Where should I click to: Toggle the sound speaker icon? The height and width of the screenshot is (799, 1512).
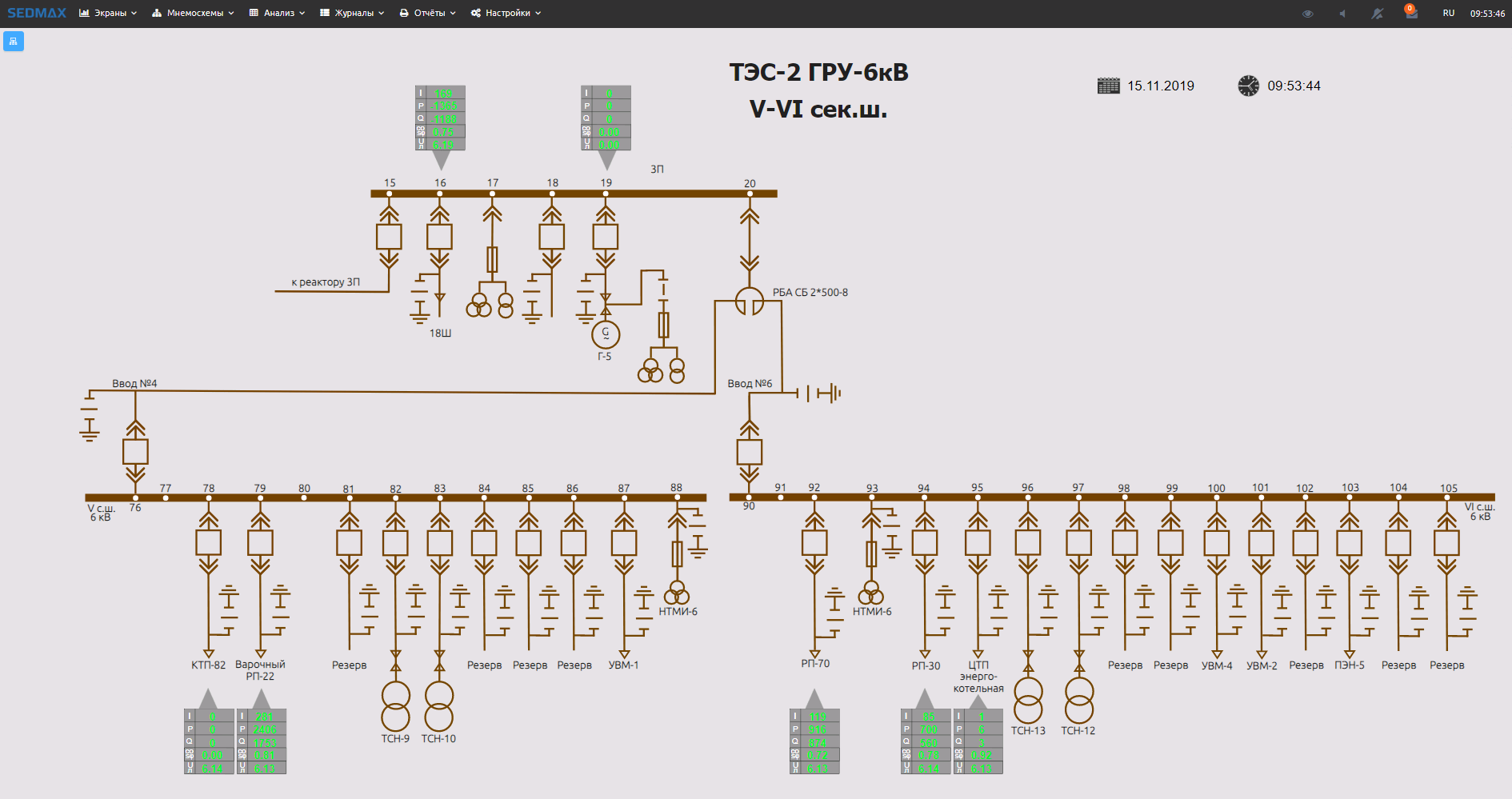(1342, 14)
